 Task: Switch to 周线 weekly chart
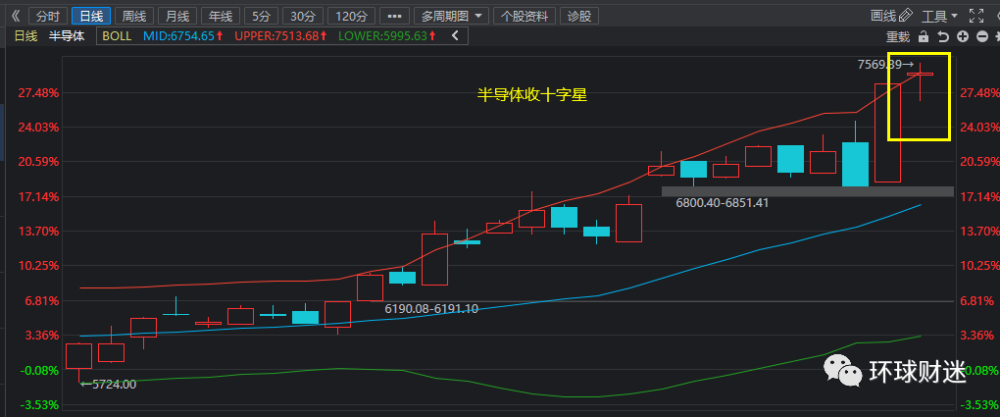pyautogui.click(x=134, y=16)
